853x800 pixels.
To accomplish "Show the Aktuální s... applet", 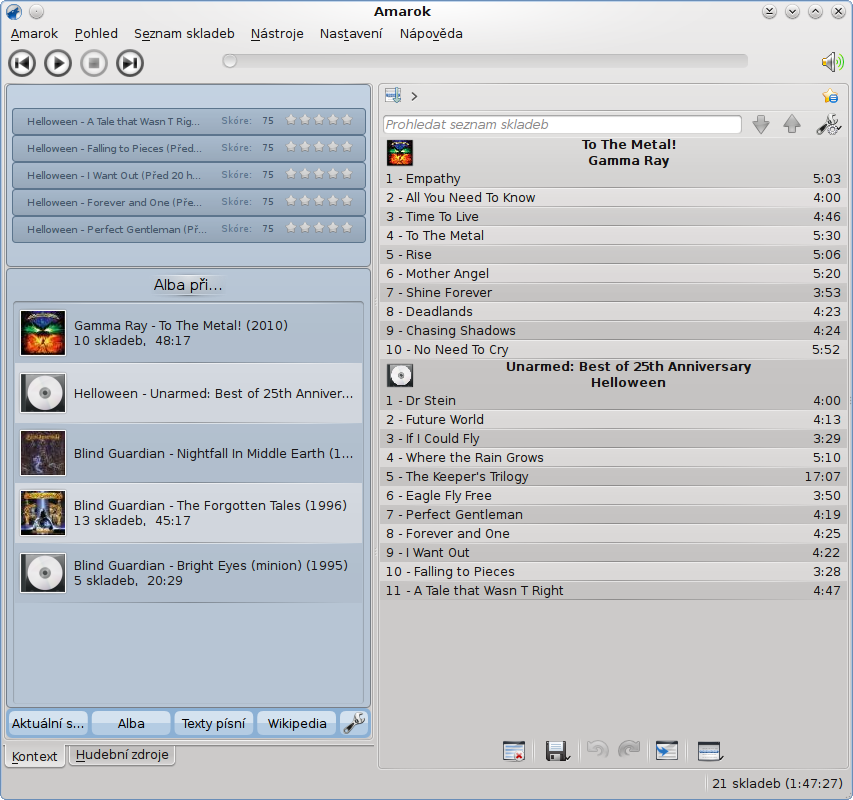I will click(x=48, y=723).
